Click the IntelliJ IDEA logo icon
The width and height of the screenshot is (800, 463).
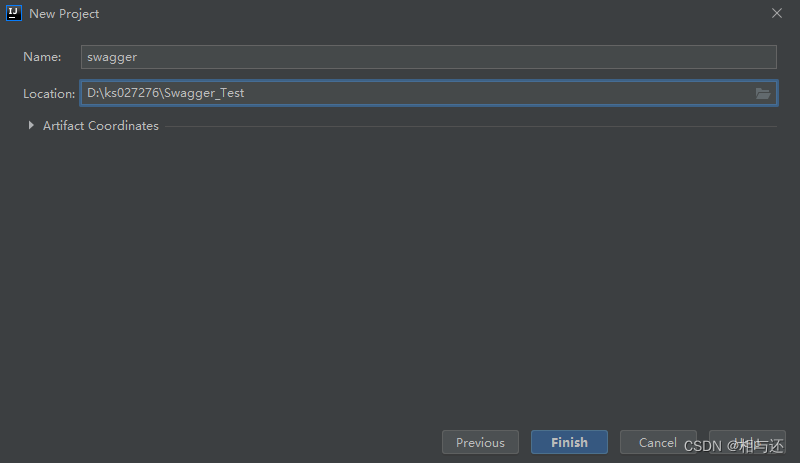[14, 13]
